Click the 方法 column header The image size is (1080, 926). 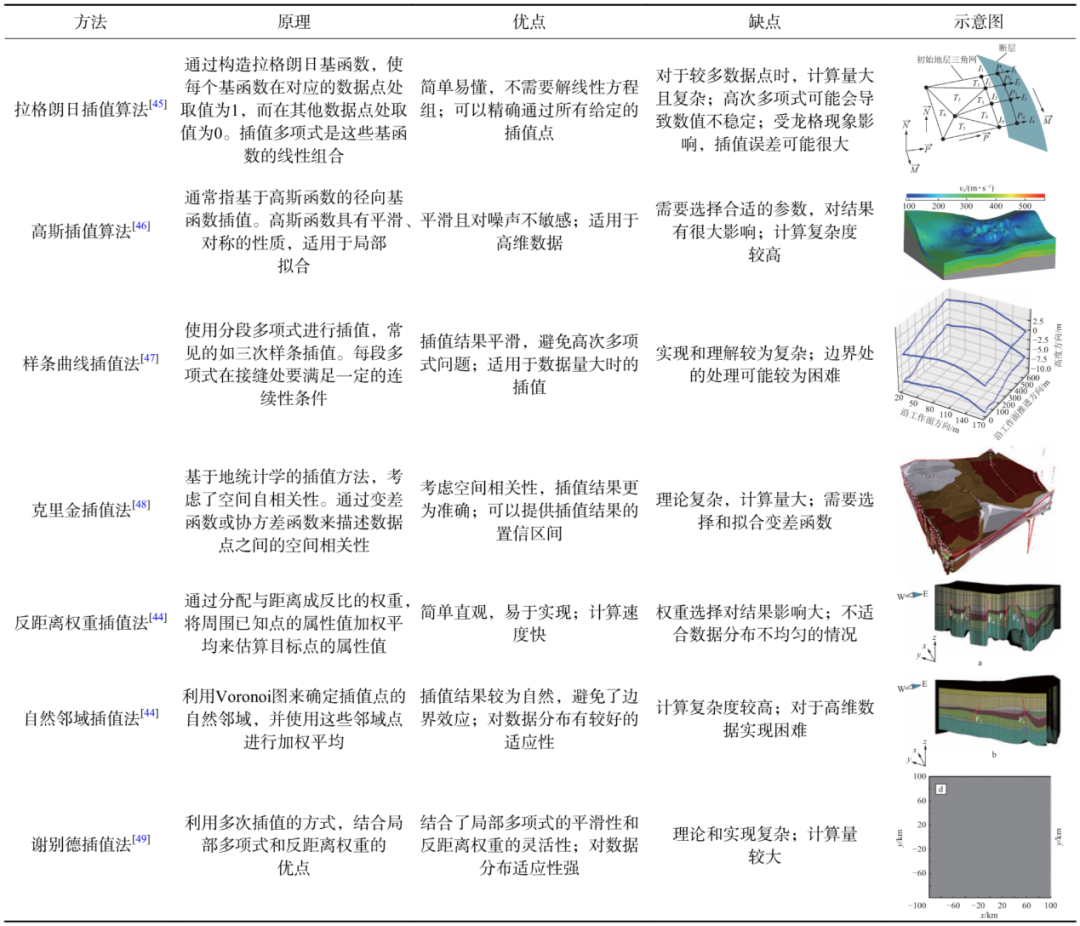coord(91,22)
